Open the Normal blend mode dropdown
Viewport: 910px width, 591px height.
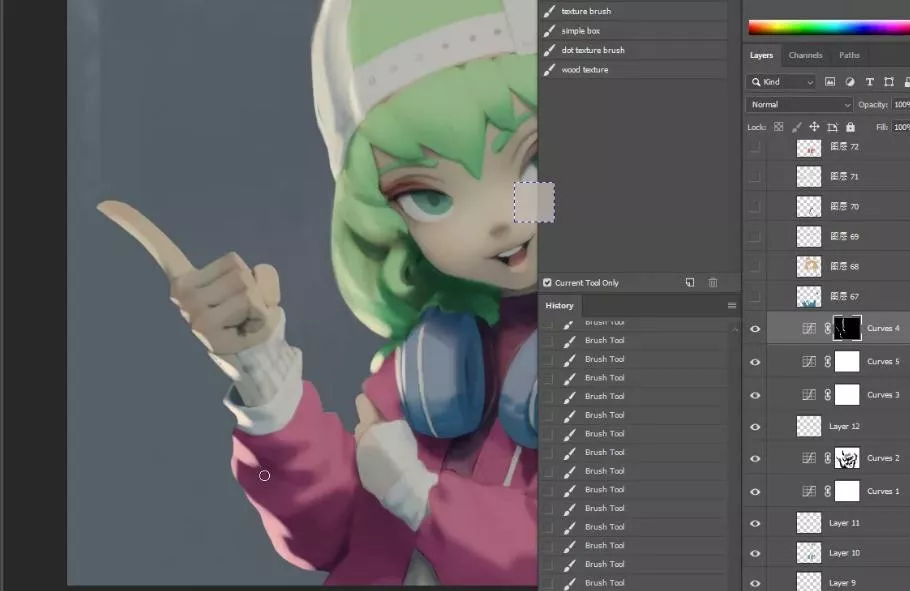800,105
